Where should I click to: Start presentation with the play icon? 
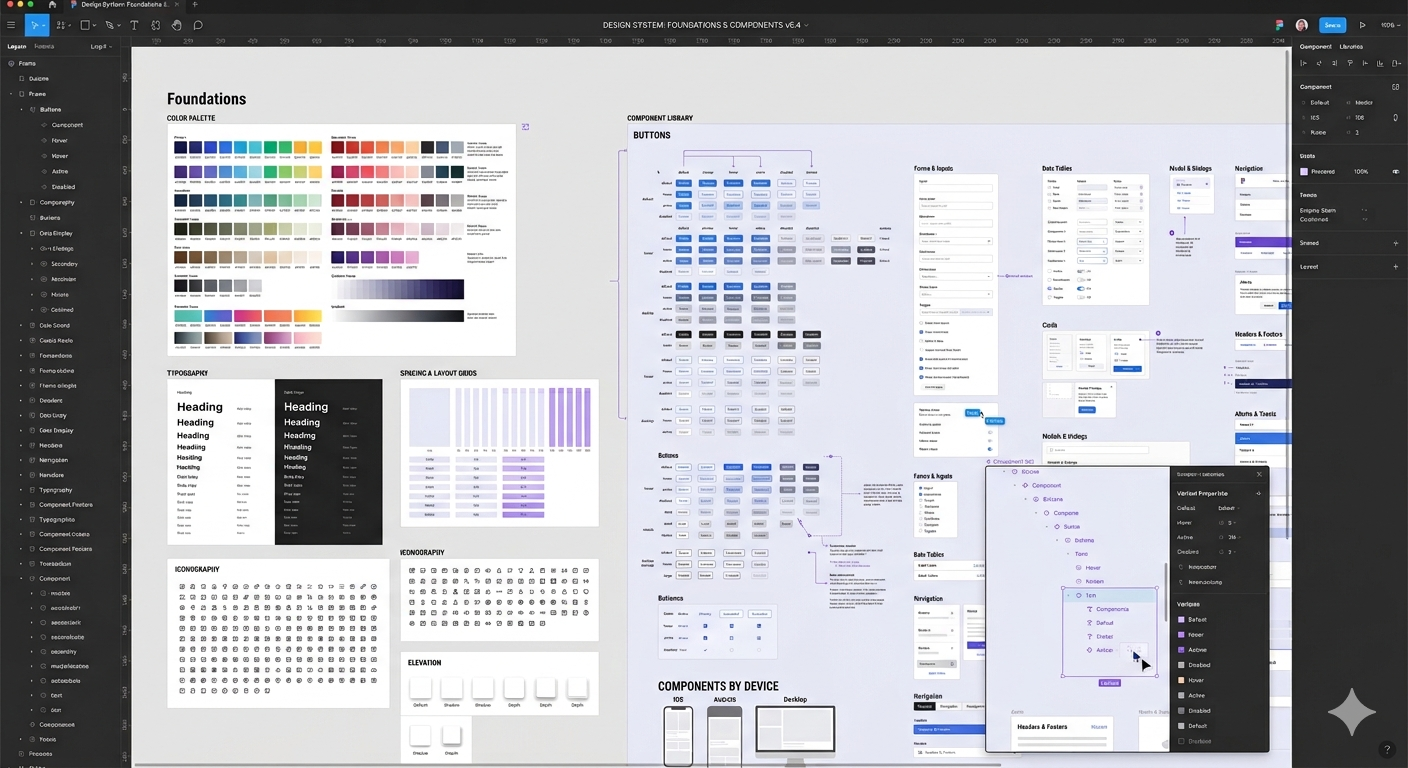pos(1362,25)
